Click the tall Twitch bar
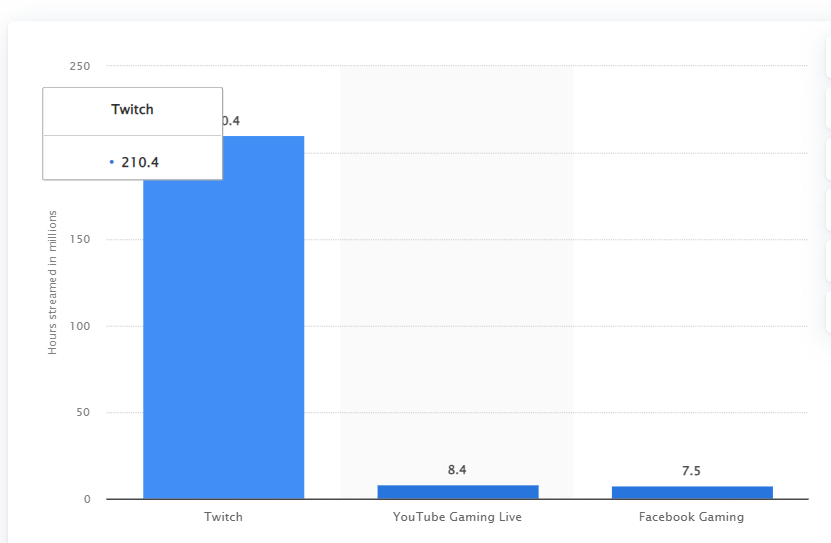This screenshot has height=543, width=831. (224, 317)
